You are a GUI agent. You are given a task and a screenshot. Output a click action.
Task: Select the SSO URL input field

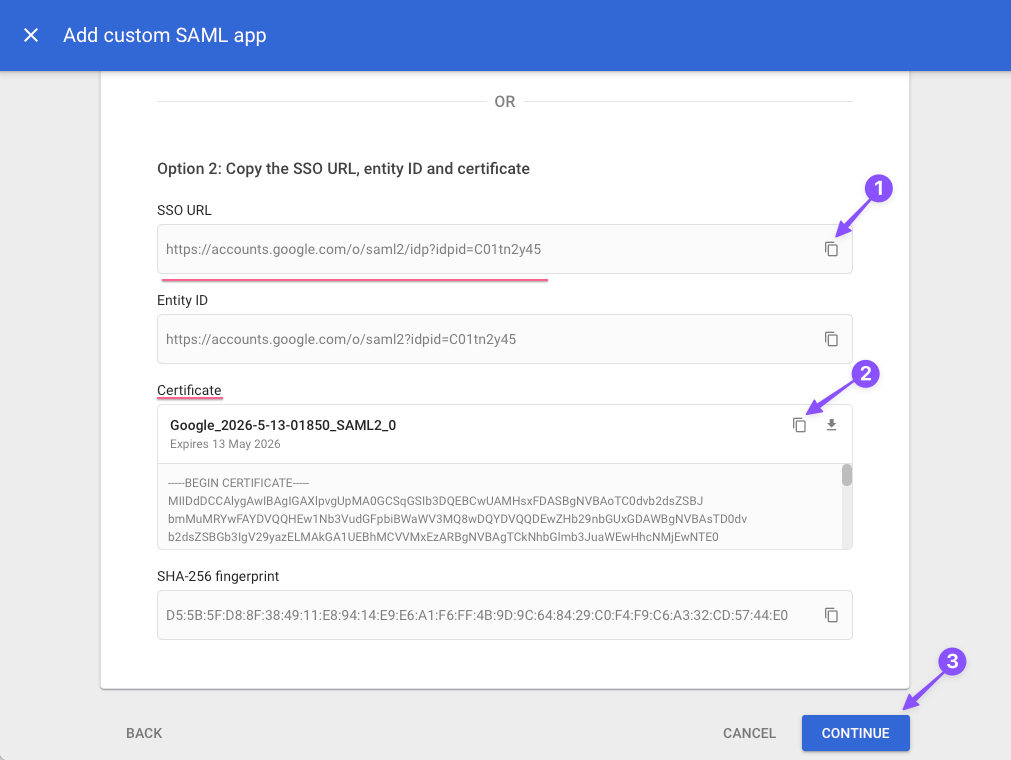(x=450, y=248)
